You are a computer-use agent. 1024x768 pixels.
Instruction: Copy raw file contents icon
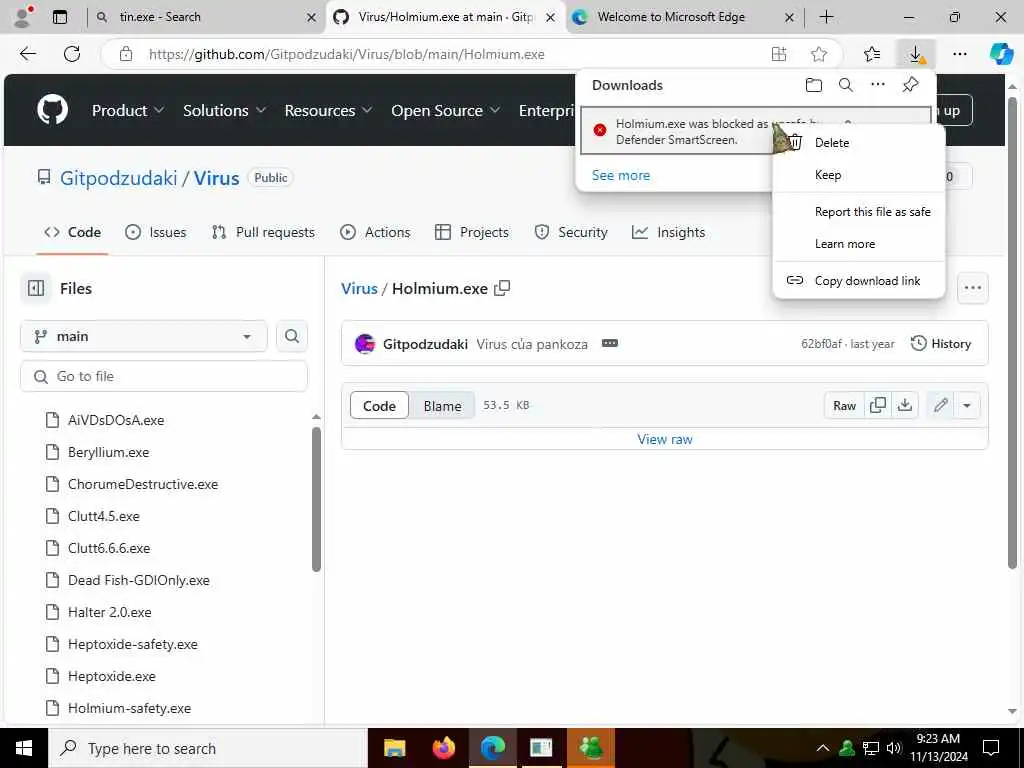point(878,406)
